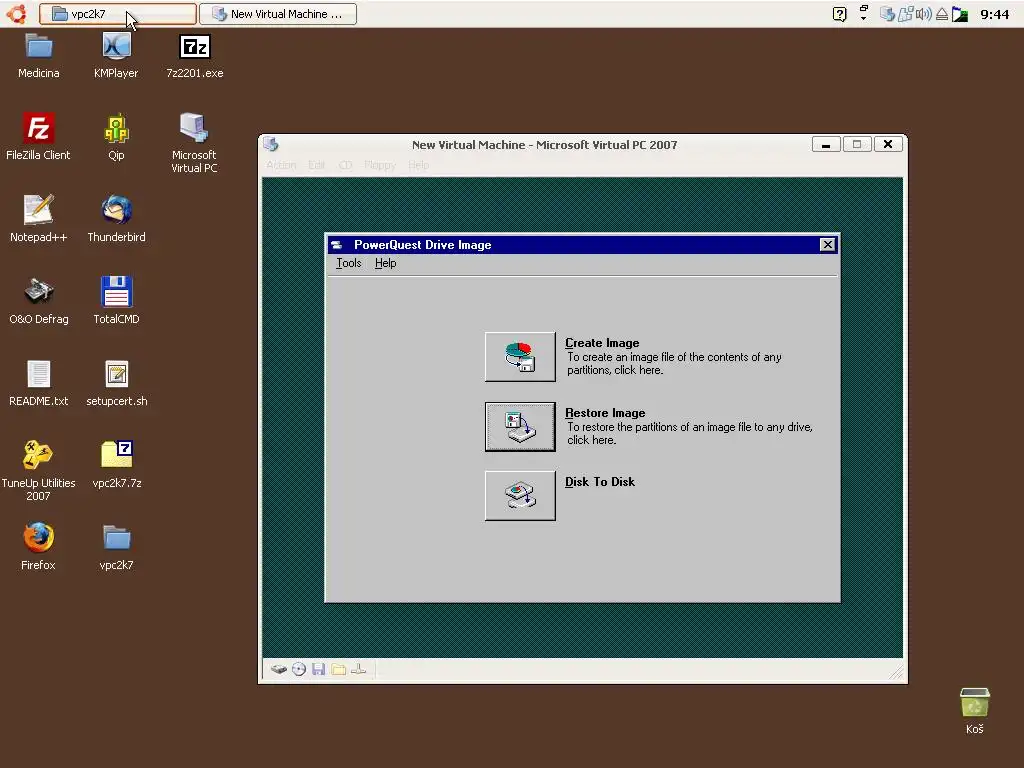The image size is (1024, 768).
Task: Select Microsoft Virtual PC desktop icon
Action: pyautogui.click(x=194, y=143)
